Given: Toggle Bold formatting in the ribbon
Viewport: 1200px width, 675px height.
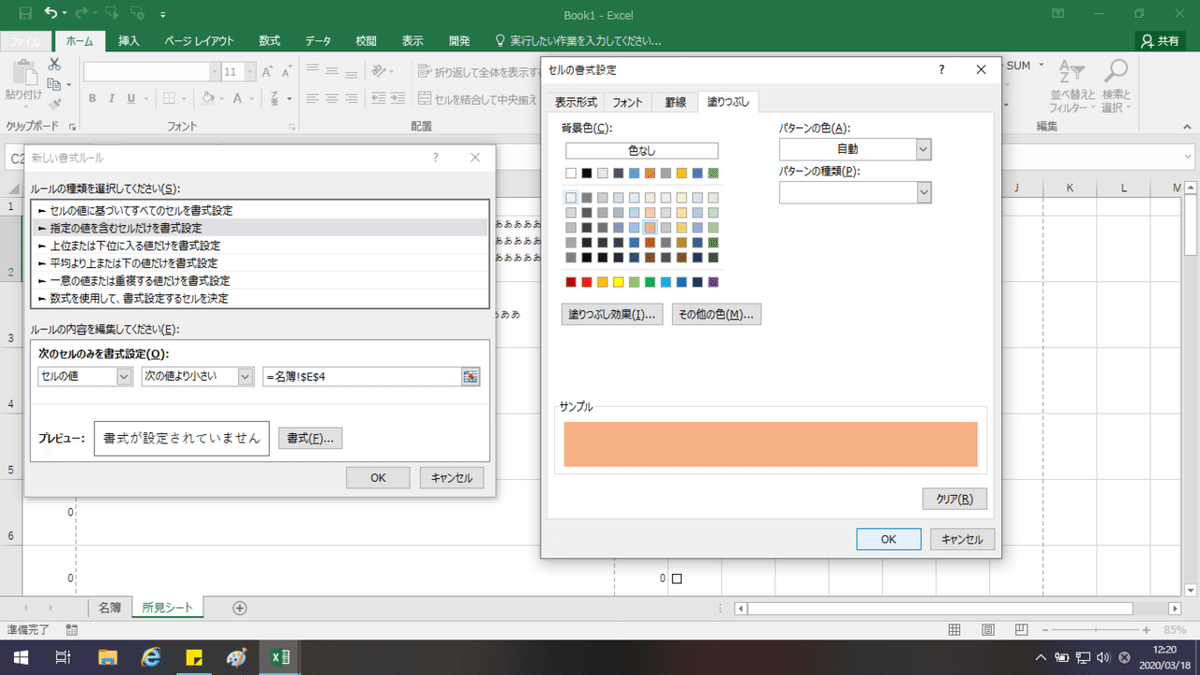Looking at the screenshot, I should coord(91,98).
